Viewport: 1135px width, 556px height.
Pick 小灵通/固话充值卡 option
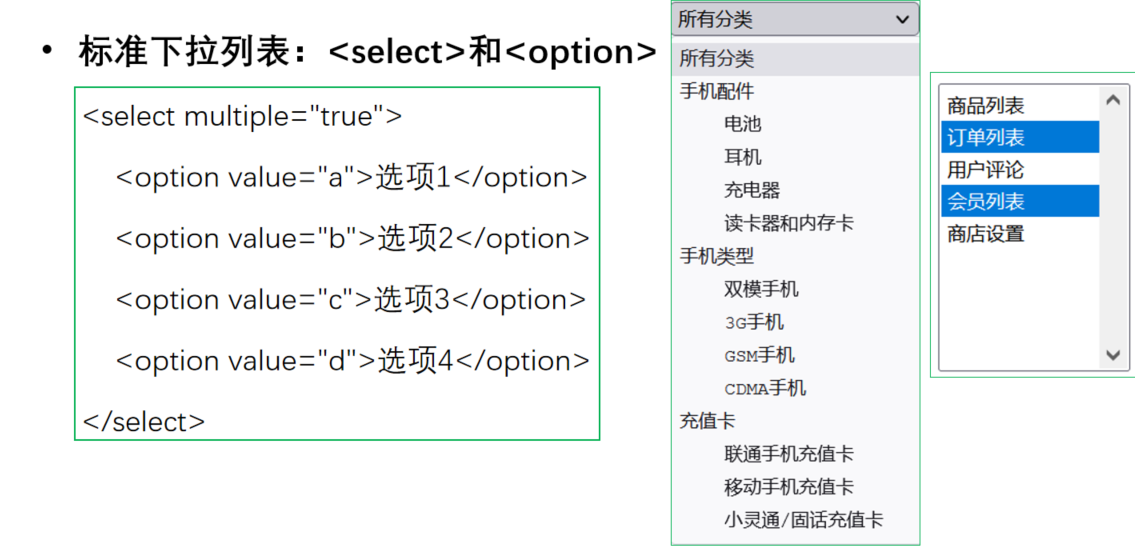pos(795,520)
